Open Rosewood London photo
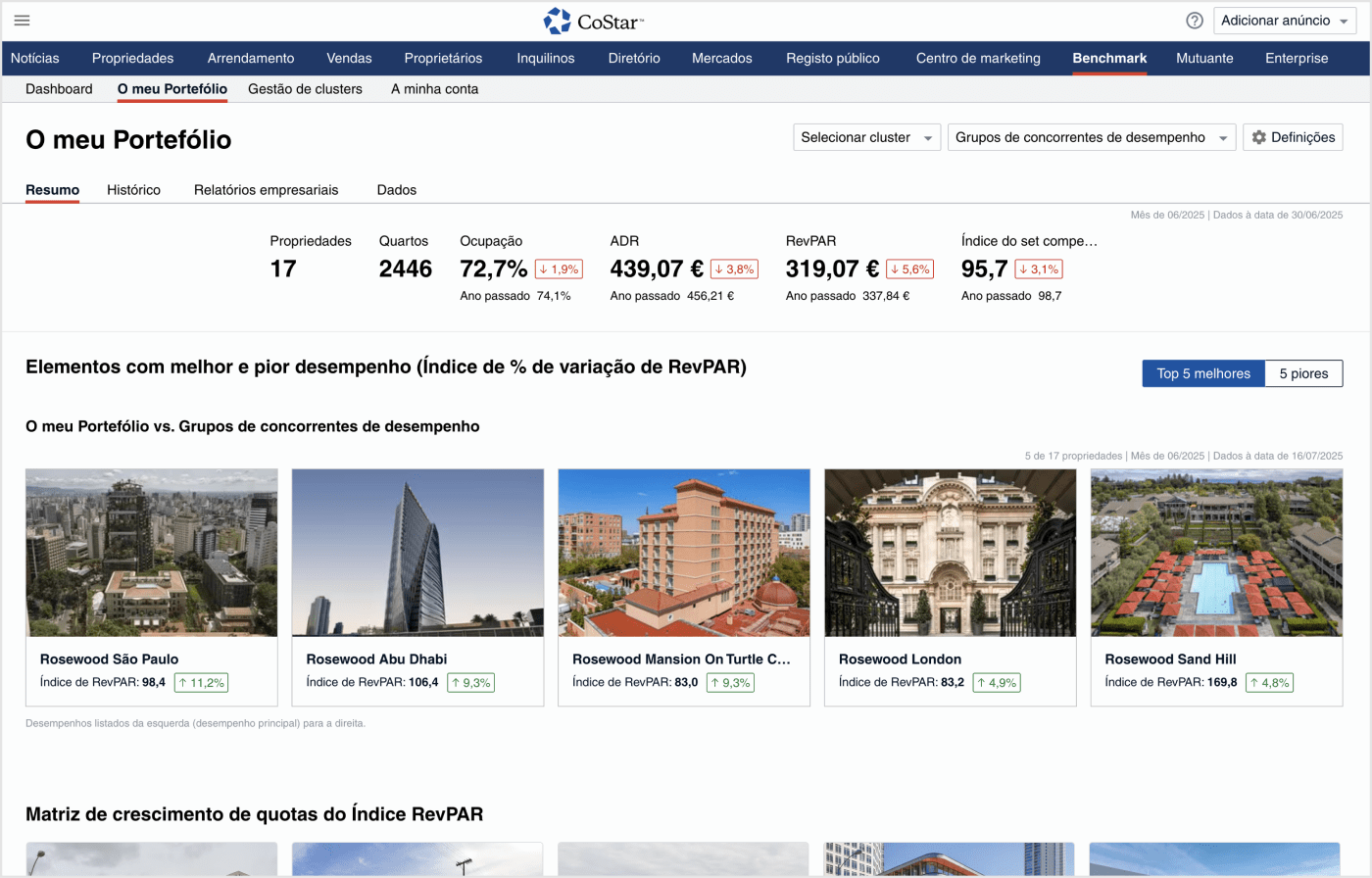The height and width of the screenshot is (878, 1372). (951, 553)
